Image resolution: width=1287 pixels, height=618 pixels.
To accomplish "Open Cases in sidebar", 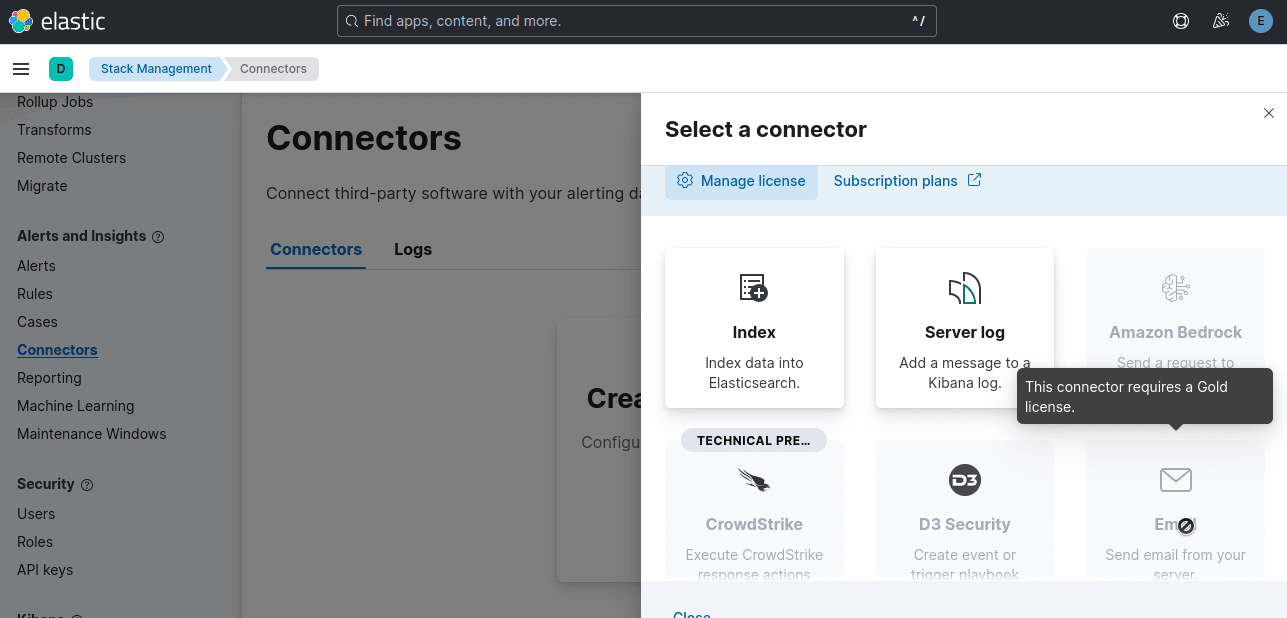I will click(x=37, y=322).
